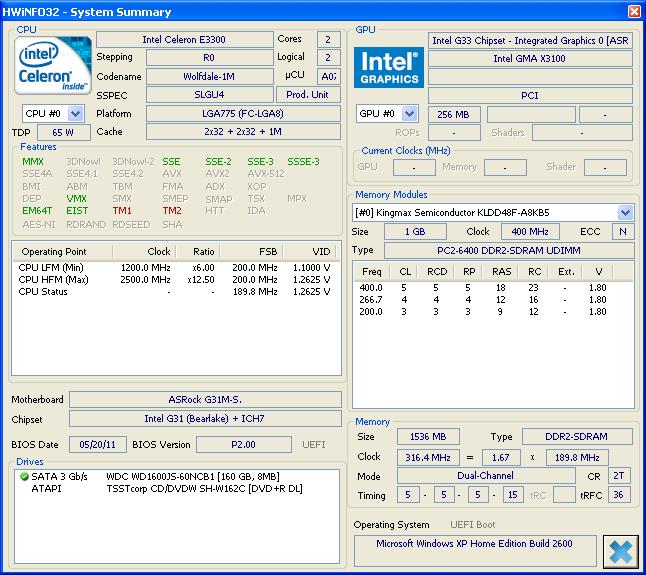Image resolution: width=646 pixels, height=575 pixels.
Task: Select the CPU LFM (Min) row
Action: point(174,268)
